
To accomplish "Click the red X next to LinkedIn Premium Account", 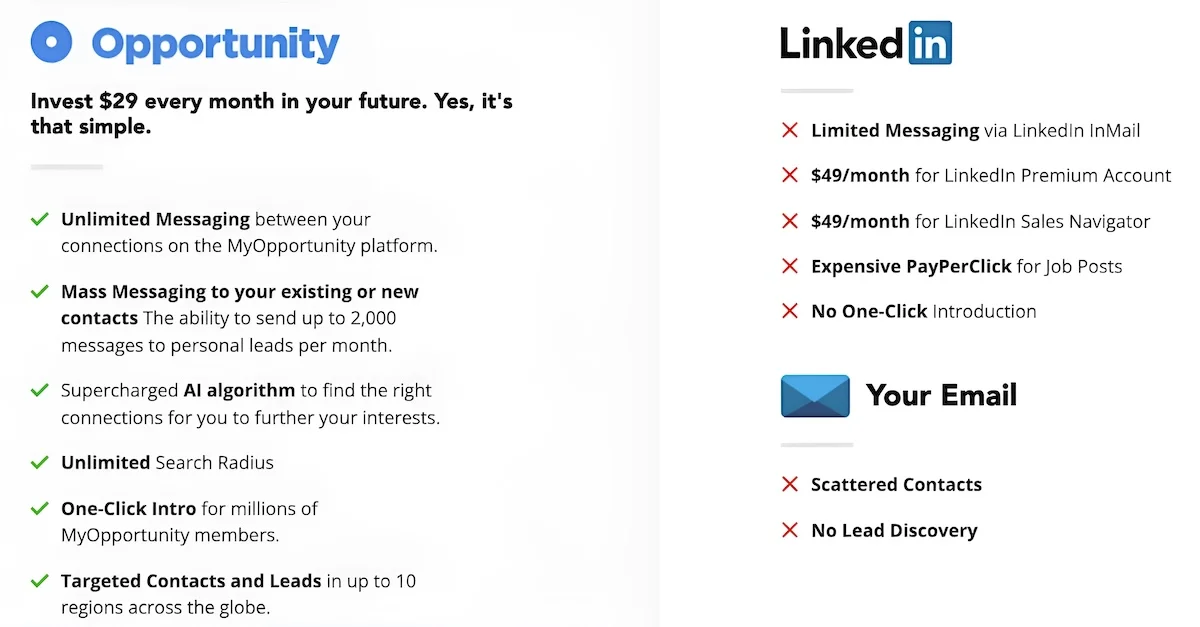I will [x=790, y=175].
